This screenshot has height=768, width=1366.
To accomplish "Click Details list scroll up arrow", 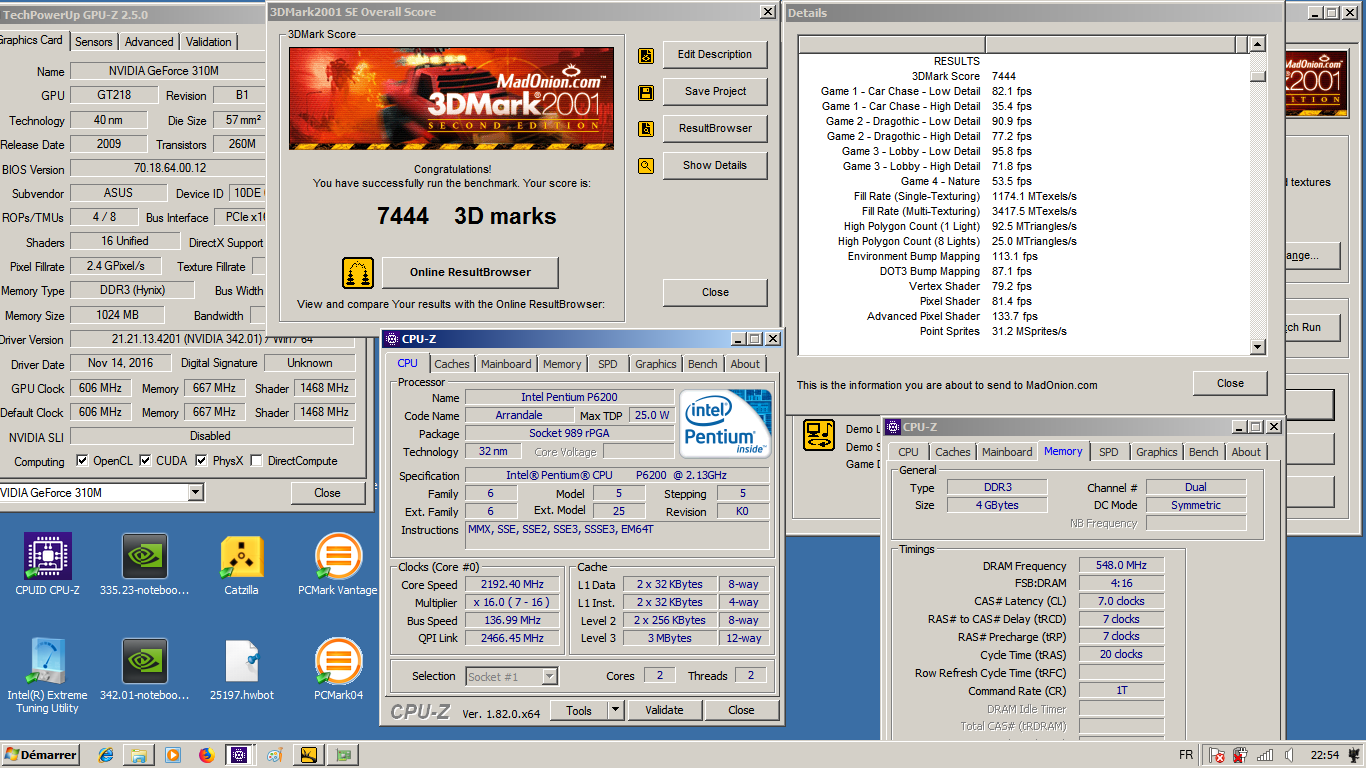I will [x=1258, y=45].
